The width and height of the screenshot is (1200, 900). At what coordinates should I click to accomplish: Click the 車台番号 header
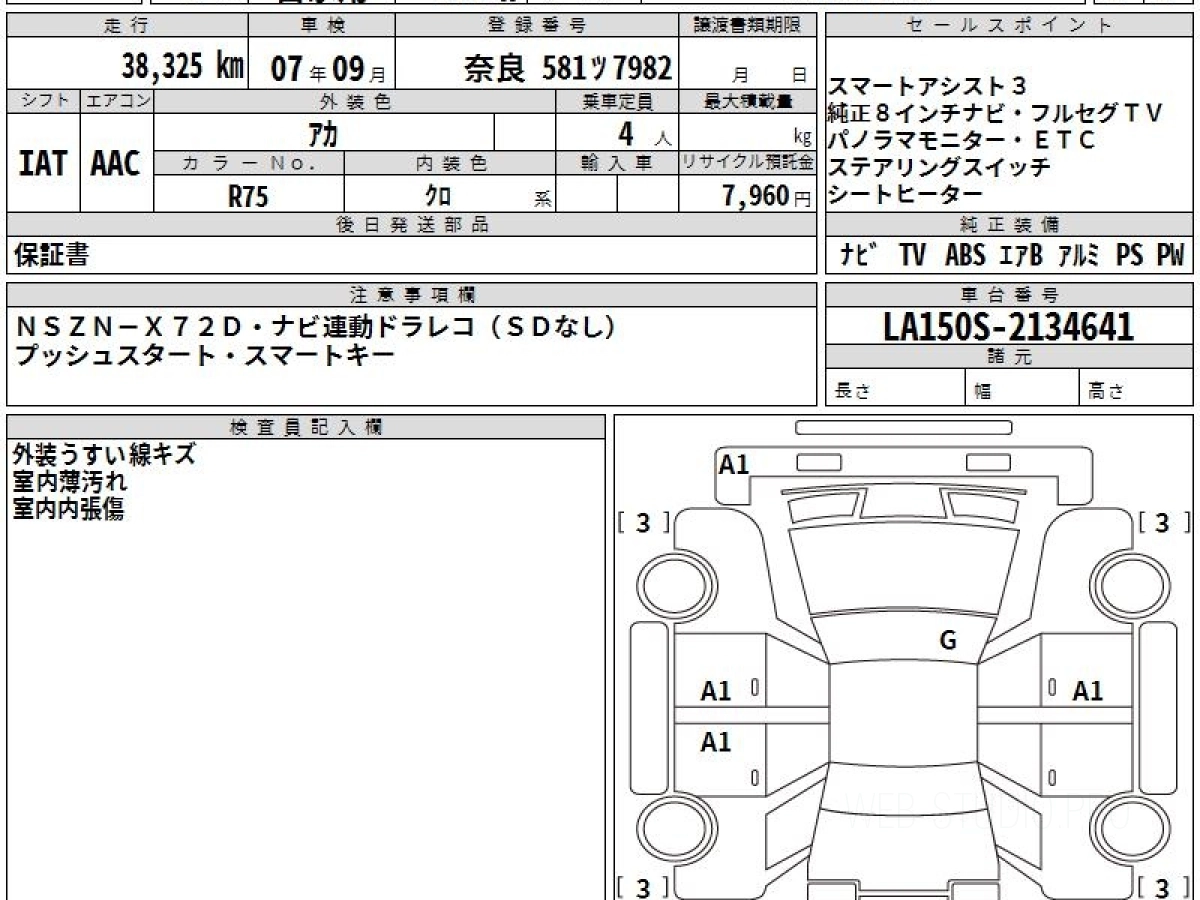click(1008, 295)
